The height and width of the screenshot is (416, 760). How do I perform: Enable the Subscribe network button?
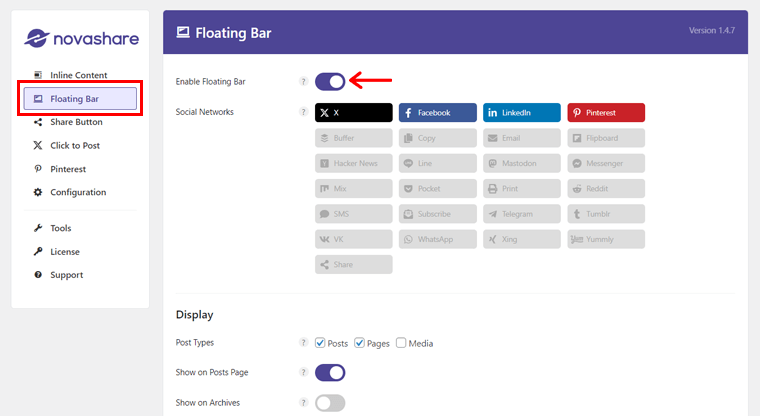pos(438,214)
